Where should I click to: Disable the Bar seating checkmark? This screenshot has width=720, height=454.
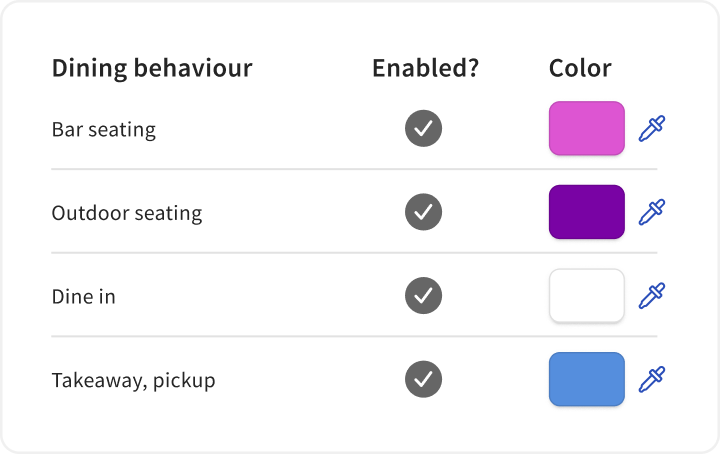point(423,129)
